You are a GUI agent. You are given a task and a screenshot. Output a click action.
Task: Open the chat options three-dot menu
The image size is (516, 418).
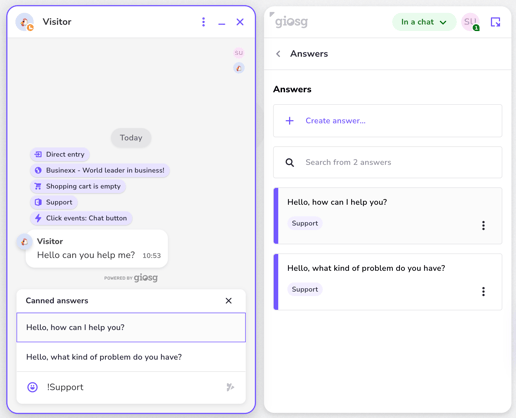tap(203, 22)
